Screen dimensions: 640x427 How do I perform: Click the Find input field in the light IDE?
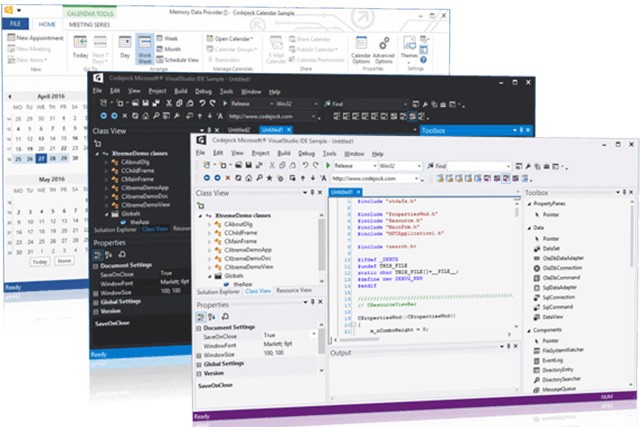478,166
